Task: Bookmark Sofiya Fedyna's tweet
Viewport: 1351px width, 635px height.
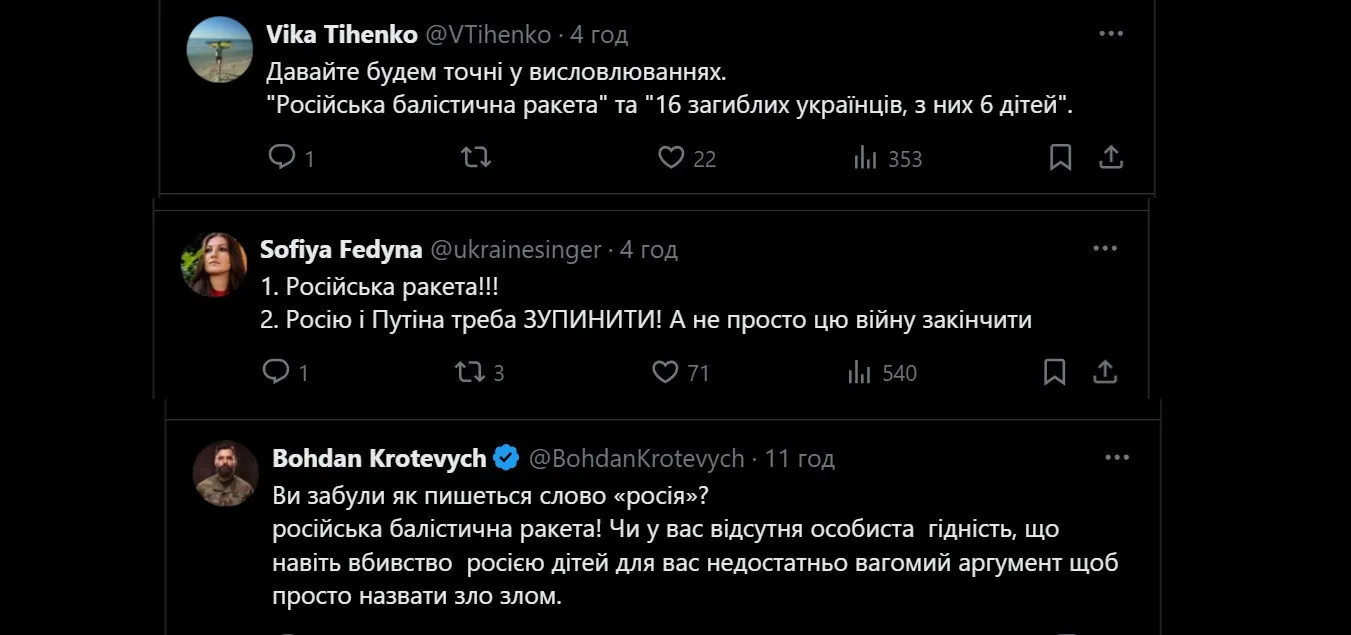Action: (x=1054, y=371)
